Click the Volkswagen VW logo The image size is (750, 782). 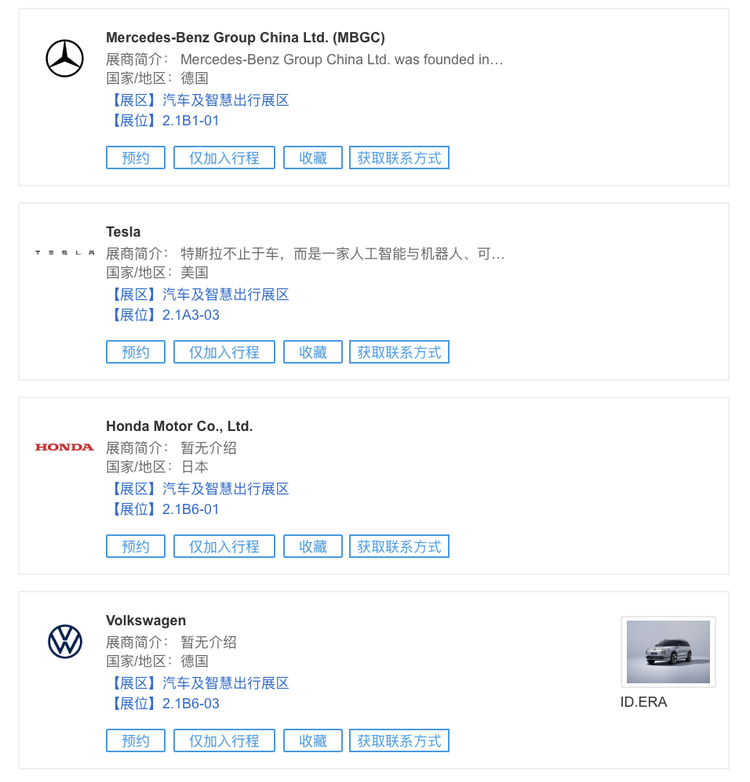pyautogui.click(x=65, y=641)
